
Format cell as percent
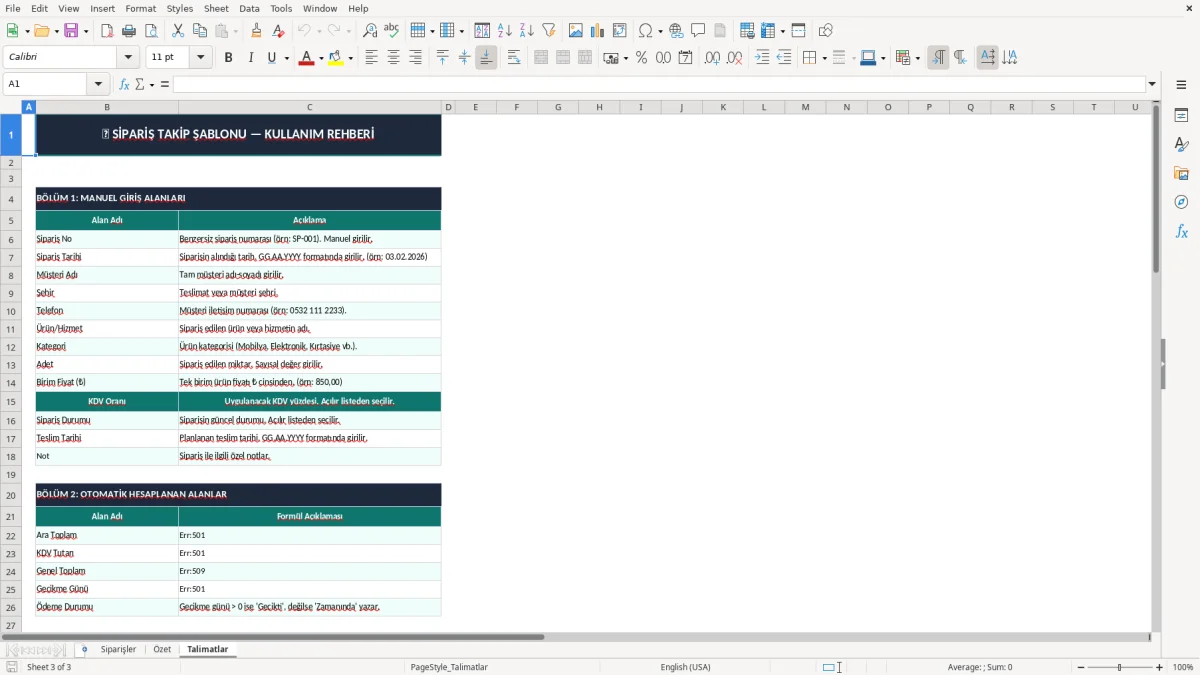641,58
